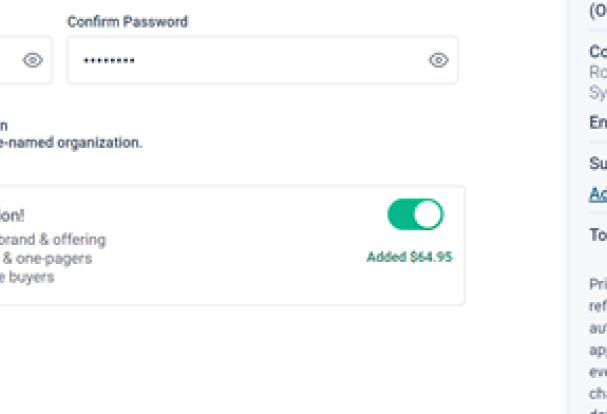Show the Confirm Password field's hidden text

coord(438,60)
